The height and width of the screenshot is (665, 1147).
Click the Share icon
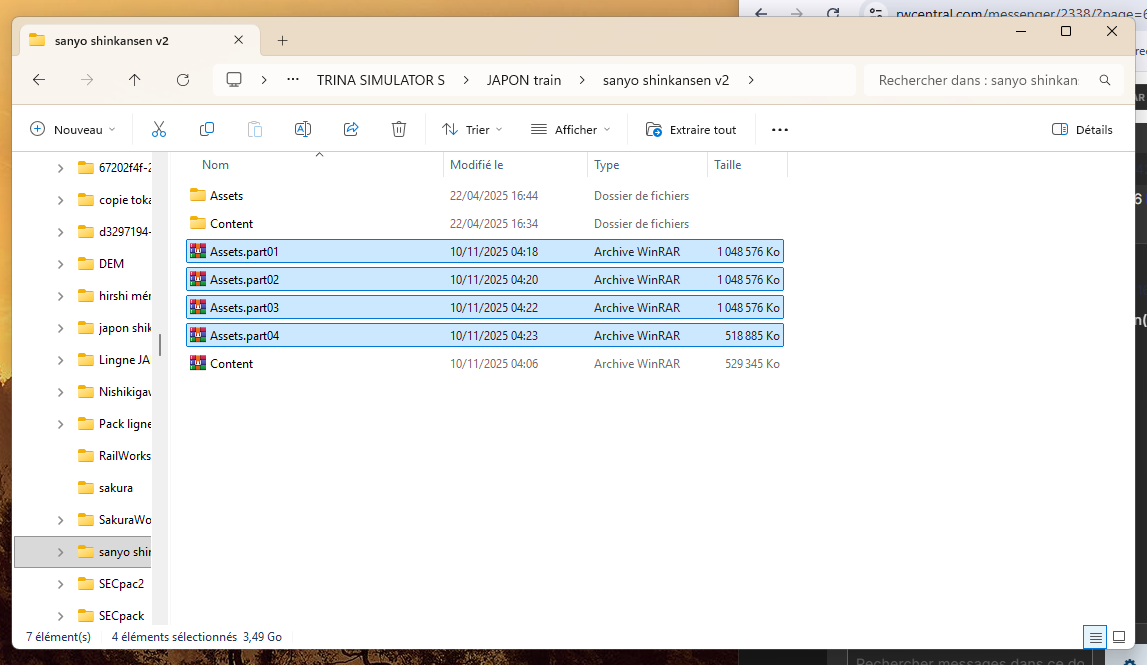pyautogui.click(x=351, y=129)
